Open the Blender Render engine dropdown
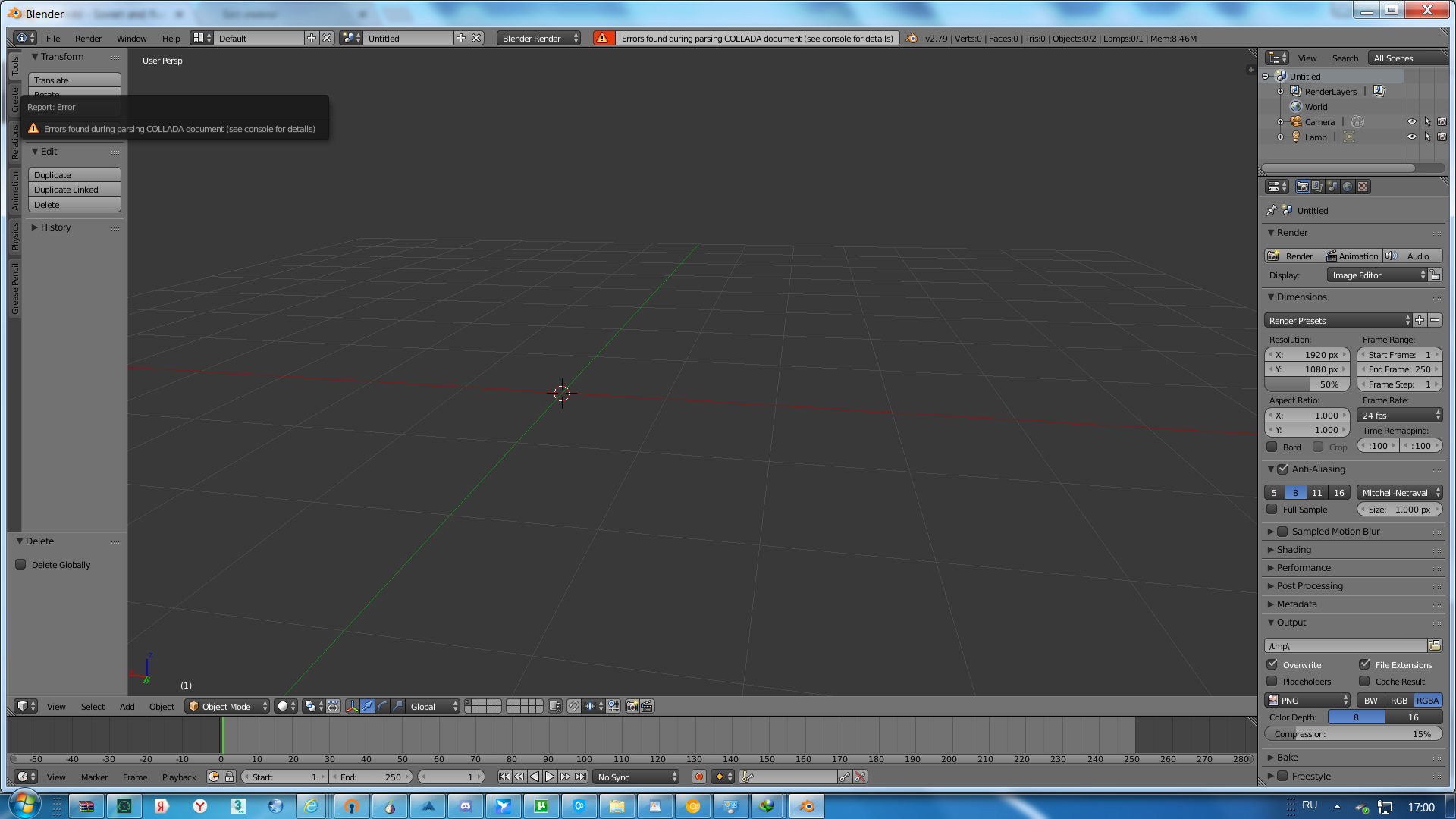1456x819 pixels. 539,38
